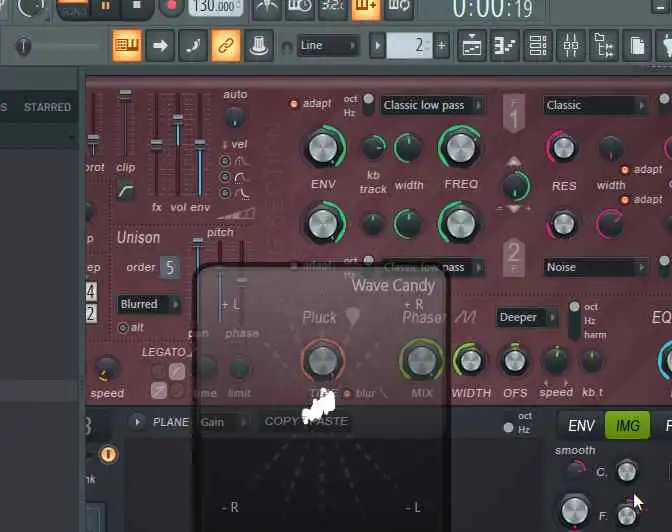Open the mixer icon
This screenshot has height=532, width=672.
570,45
